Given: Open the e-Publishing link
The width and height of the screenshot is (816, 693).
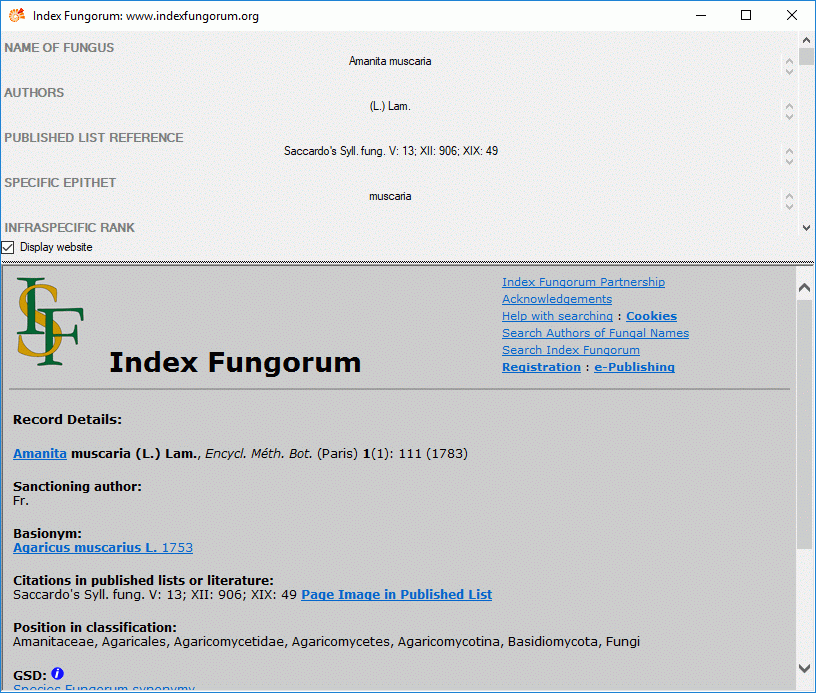Looking at the screenshot, I should (x=634, y=367).
